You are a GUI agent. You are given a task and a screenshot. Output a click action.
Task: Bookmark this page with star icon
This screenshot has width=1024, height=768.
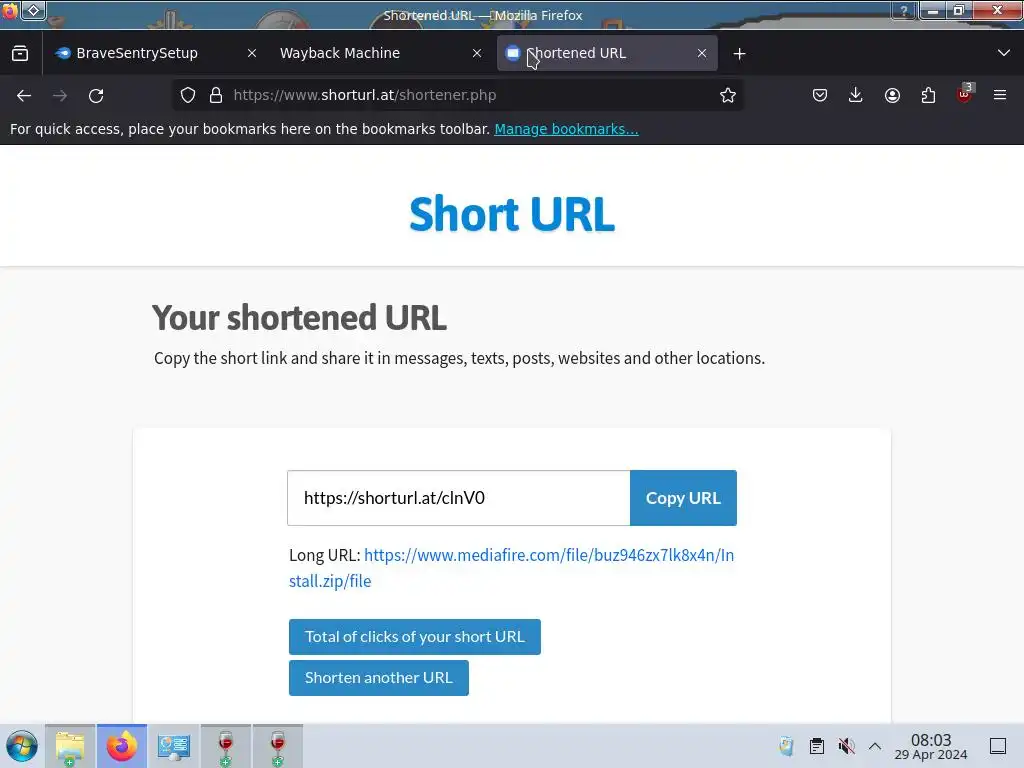pos(728,95)
